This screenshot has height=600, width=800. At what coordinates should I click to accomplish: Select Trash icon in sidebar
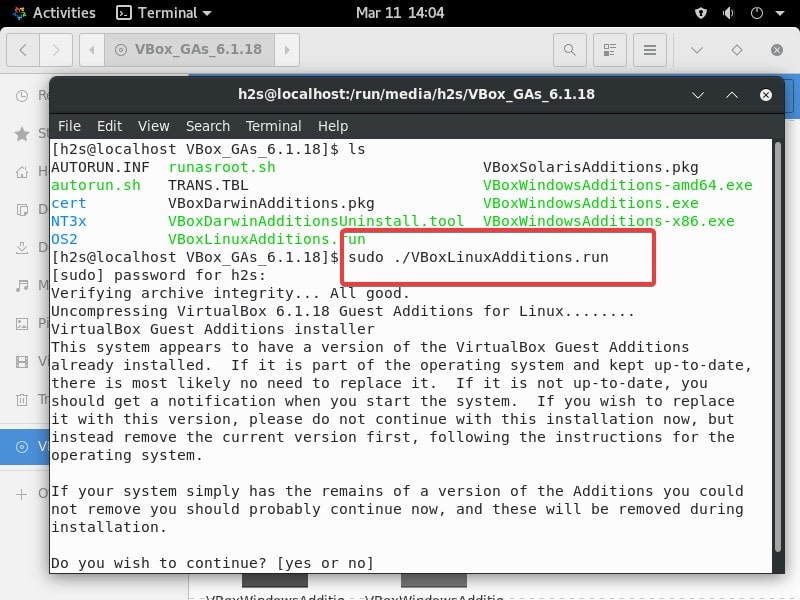coord(22,399)
